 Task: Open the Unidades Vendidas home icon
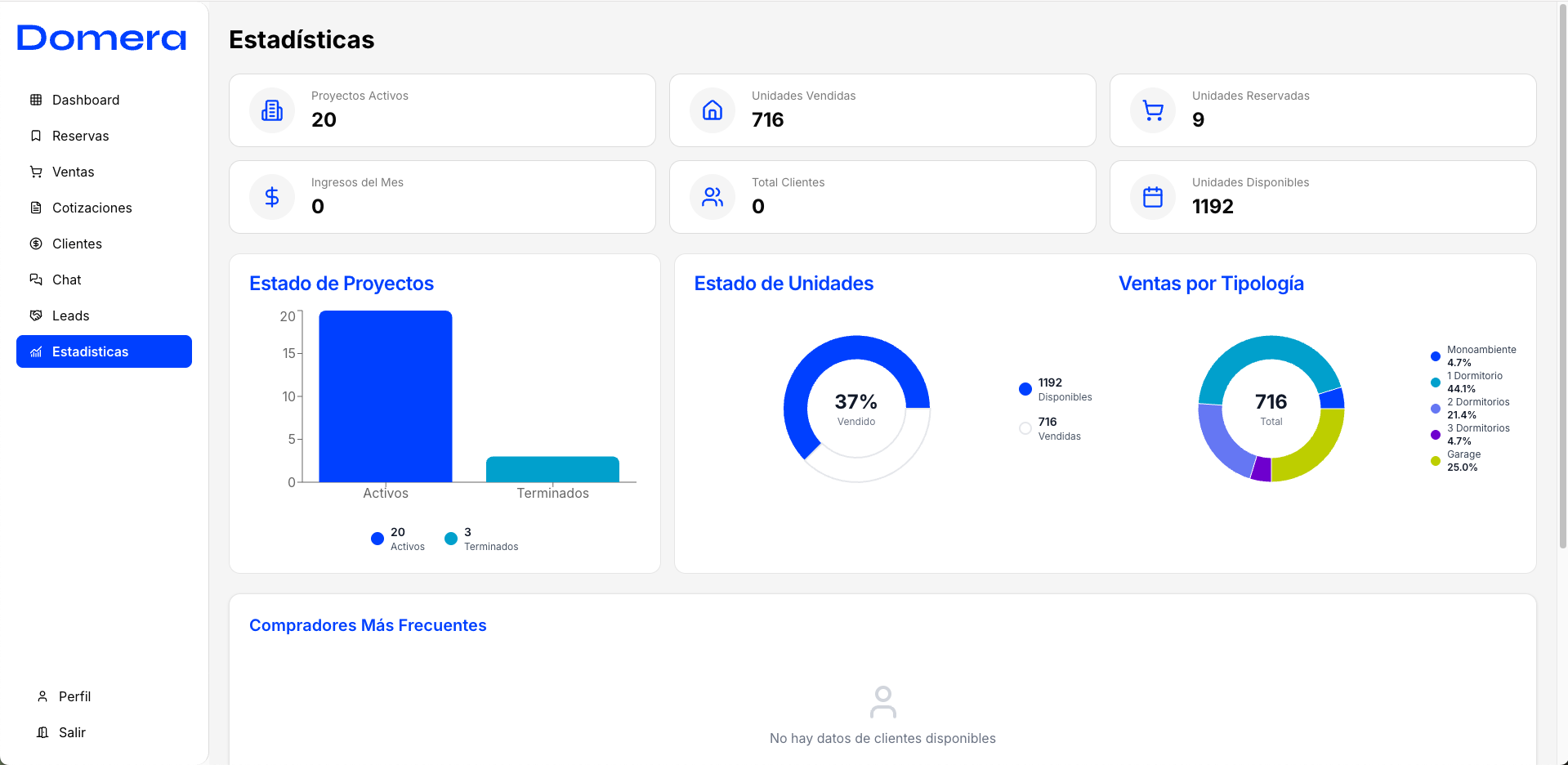point(712,110)
